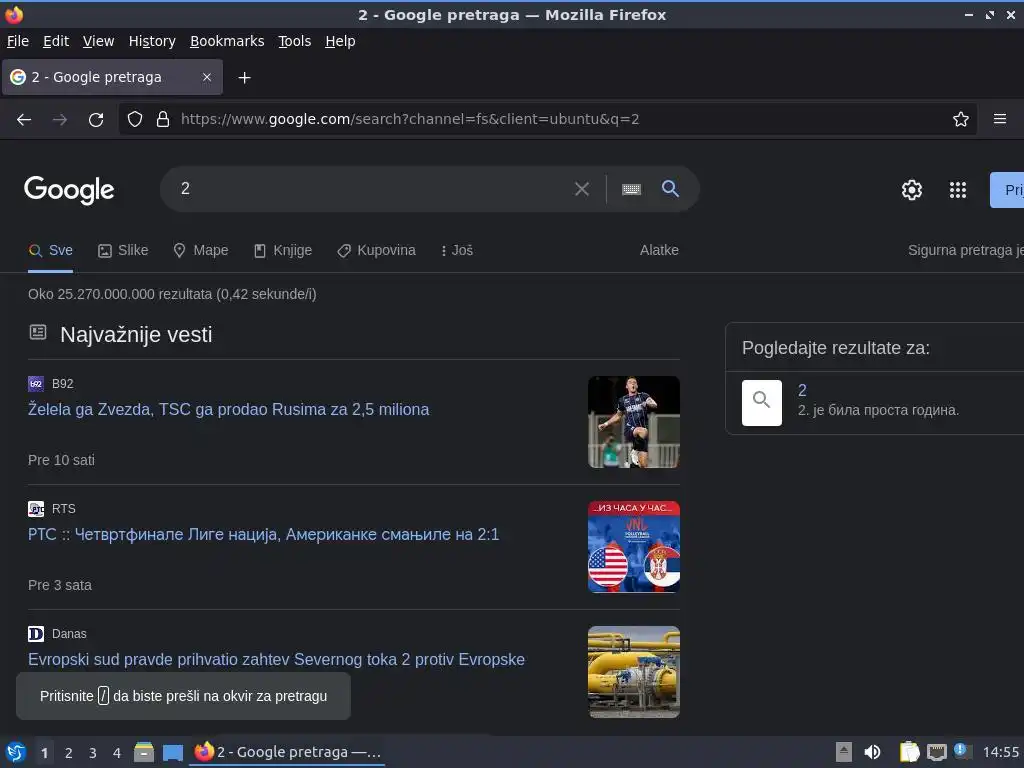The width and height of the screenshot is (1024, 768).
Task: Open Sigurna pretraga setting
Action: (965, 250)
